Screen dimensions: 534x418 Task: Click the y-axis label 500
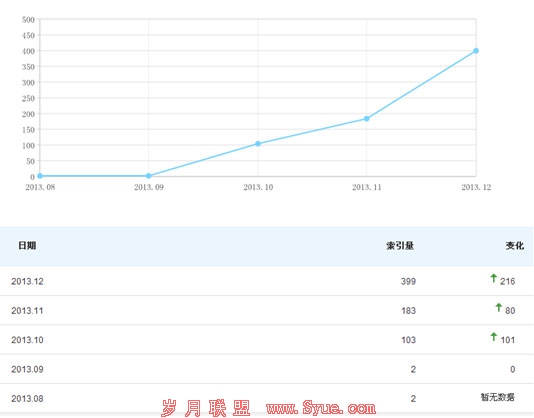(28, 20)
